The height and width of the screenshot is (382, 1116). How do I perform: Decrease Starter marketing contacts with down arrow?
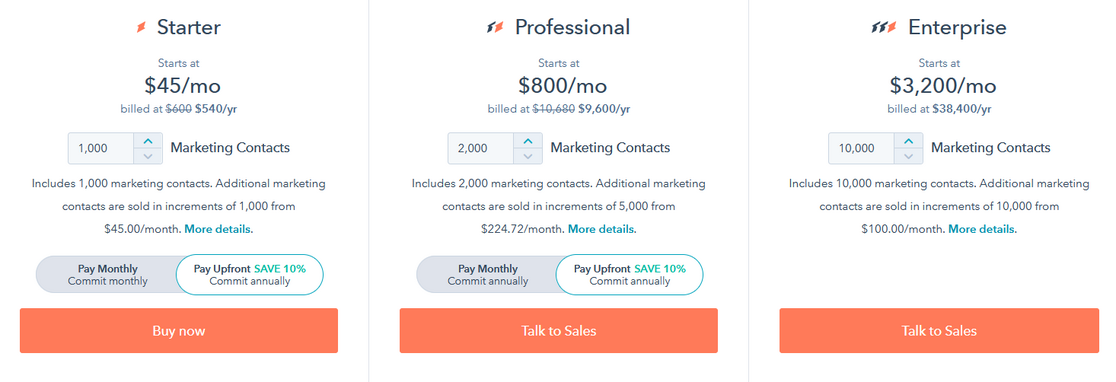[x=147, y=156]
